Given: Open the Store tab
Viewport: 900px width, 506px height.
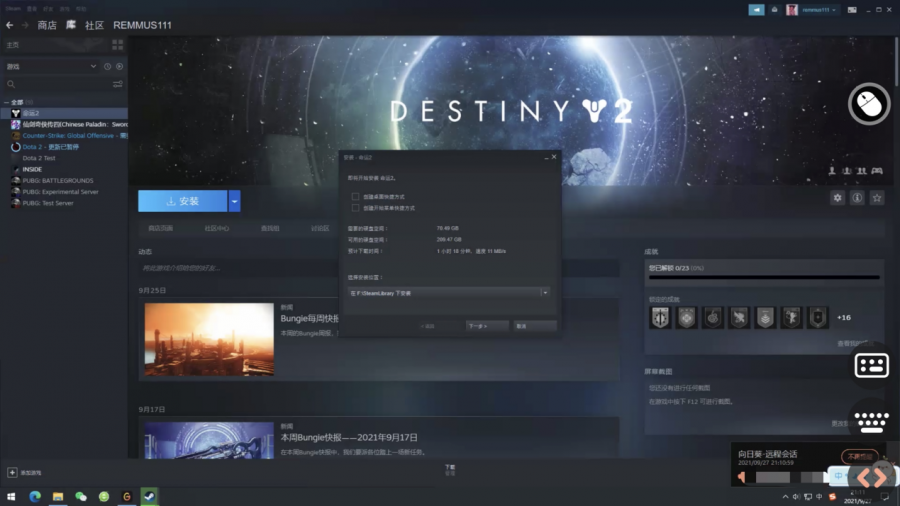Looking at the screenshot, I should pyautogui.click(x=47, y=25).
